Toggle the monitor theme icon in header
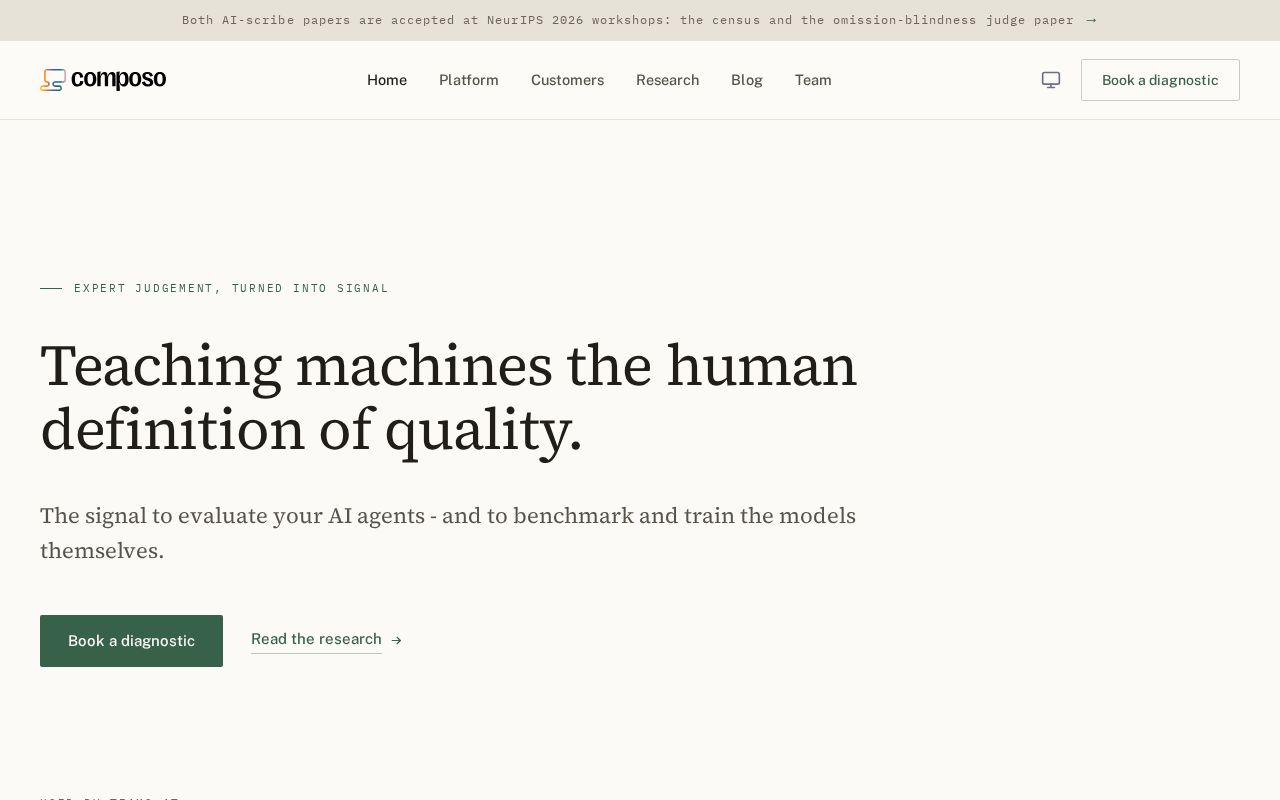The height and width of the screenshot is (800, 1280). point(1051,80)
